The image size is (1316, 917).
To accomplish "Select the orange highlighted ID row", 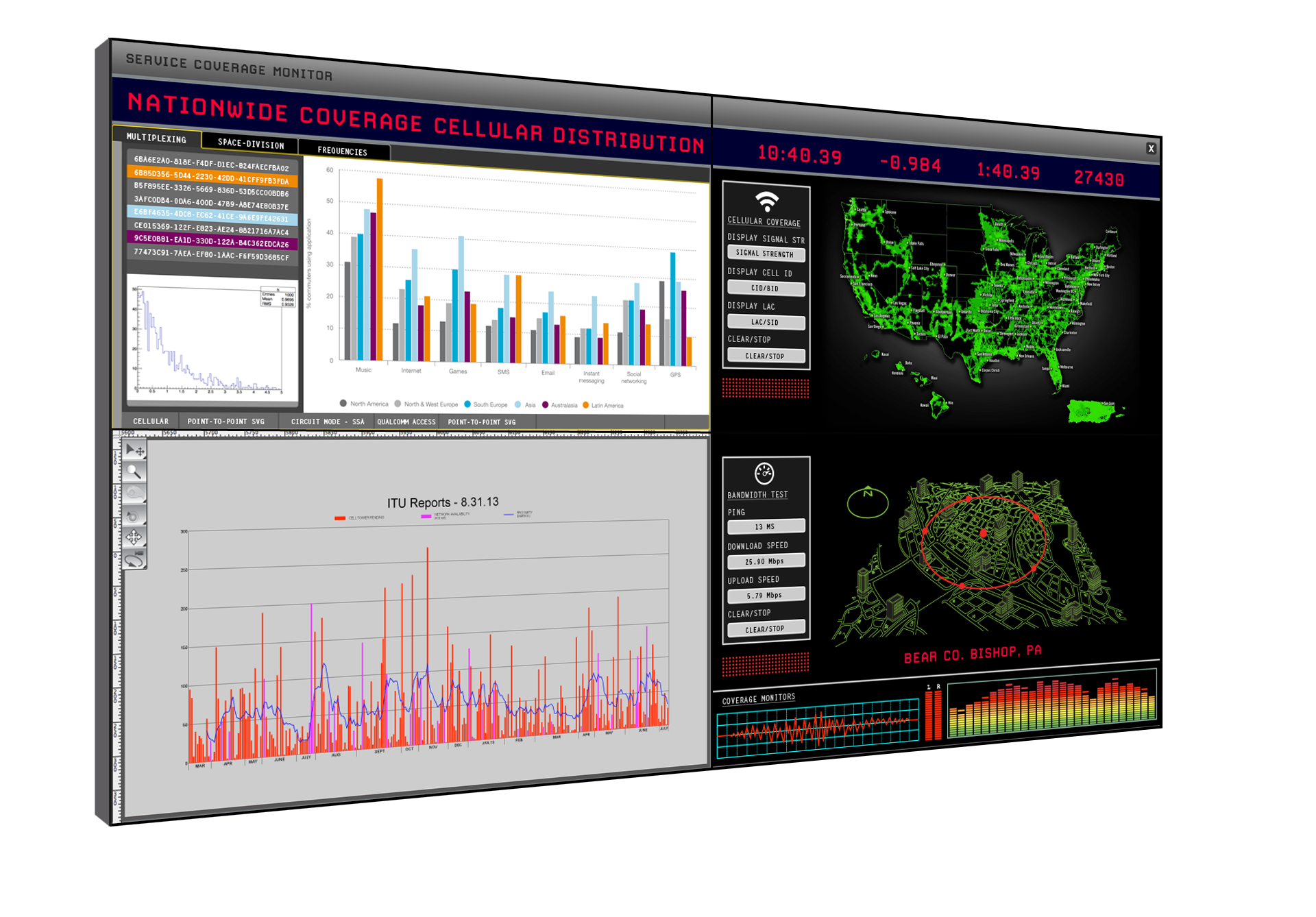I will (212, 177).
